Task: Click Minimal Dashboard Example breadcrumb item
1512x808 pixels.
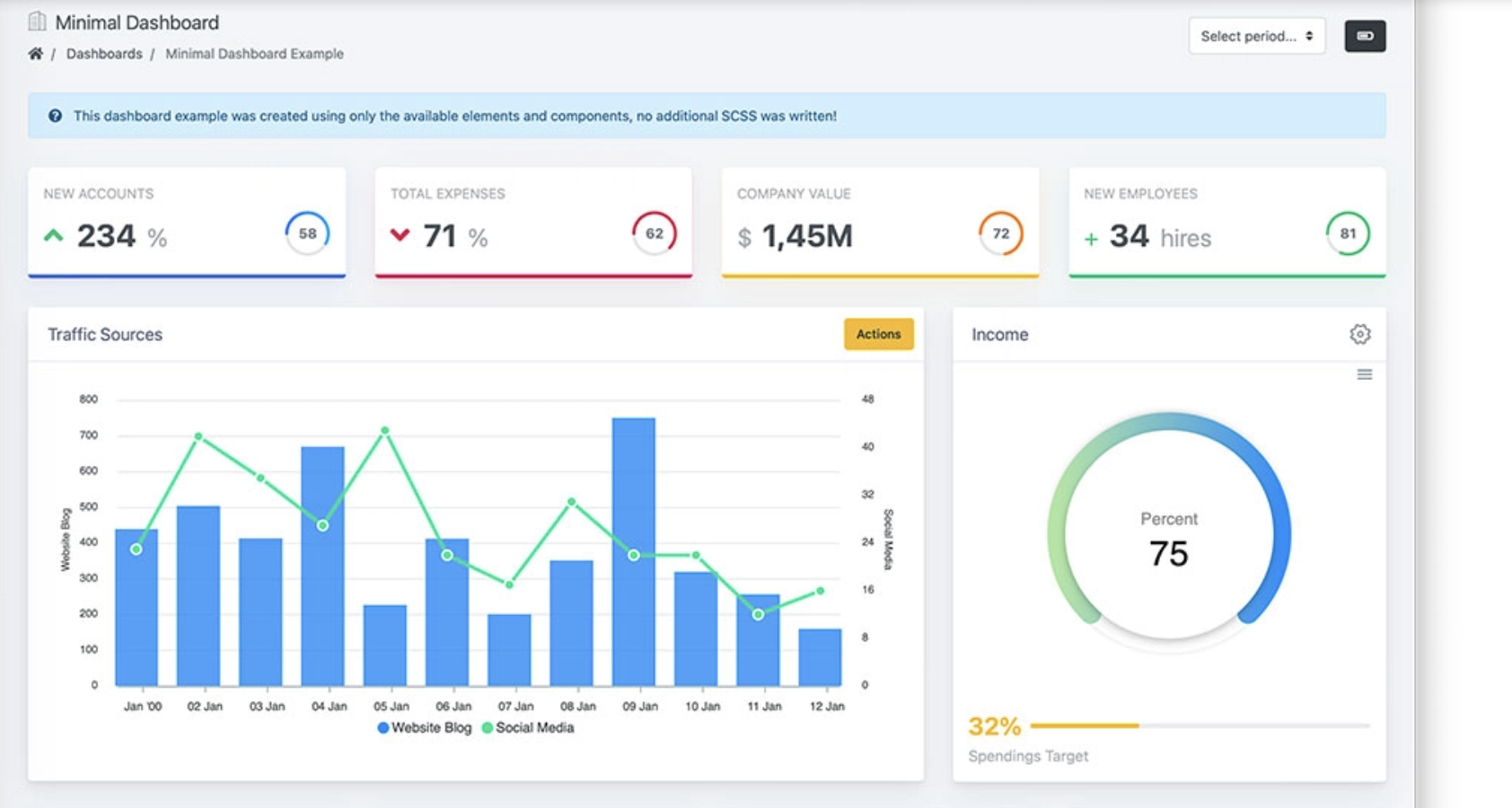Action: (x=254, y=54)
